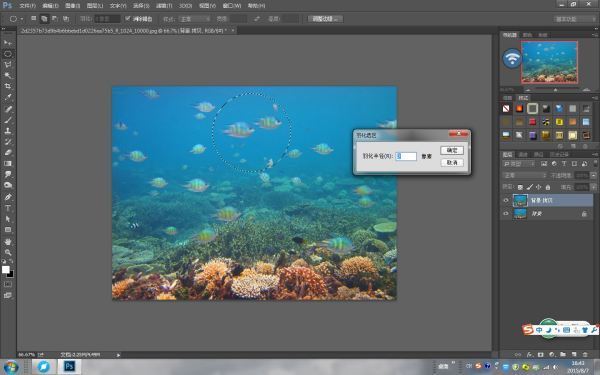Click the lock transparent pixels icon
The height and width of the screenshot is (375, 600).
(x=520, y=187)
